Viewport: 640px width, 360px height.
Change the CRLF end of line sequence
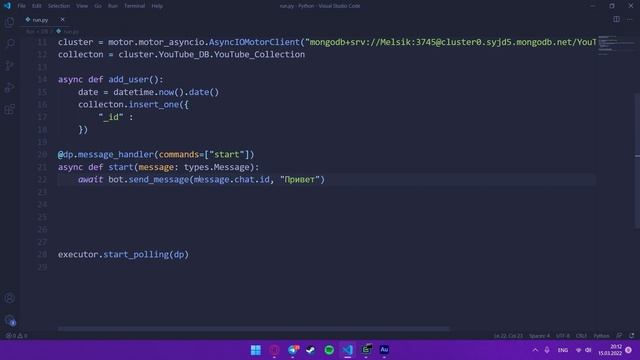click(581, 336)
